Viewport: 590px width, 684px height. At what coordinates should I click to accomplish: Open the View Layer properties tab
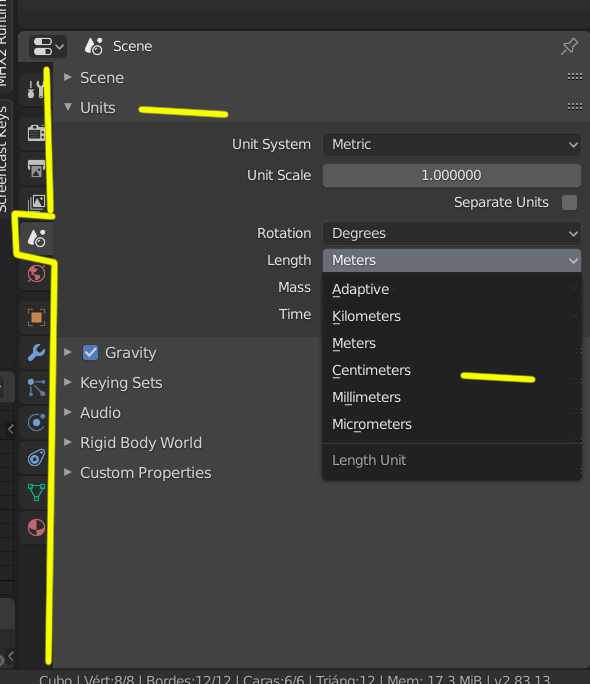[x=36, y=202]
